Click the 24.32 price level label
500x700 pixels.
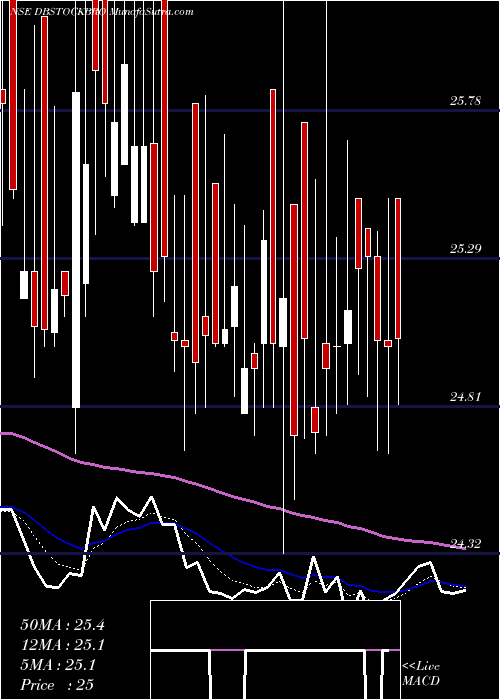(465, 544)
